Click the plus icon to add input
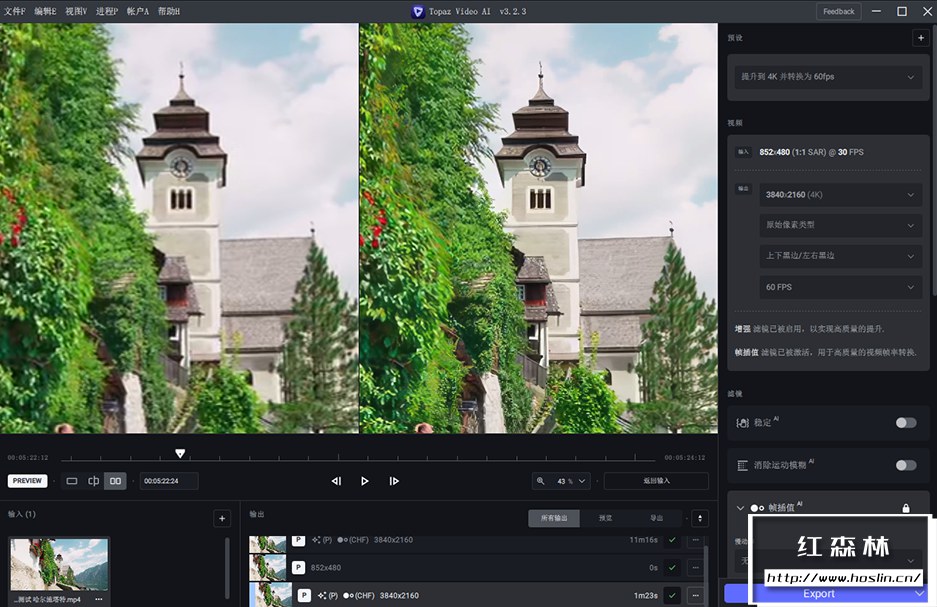This screenshot has height=607, width=937. coord(221,518)
